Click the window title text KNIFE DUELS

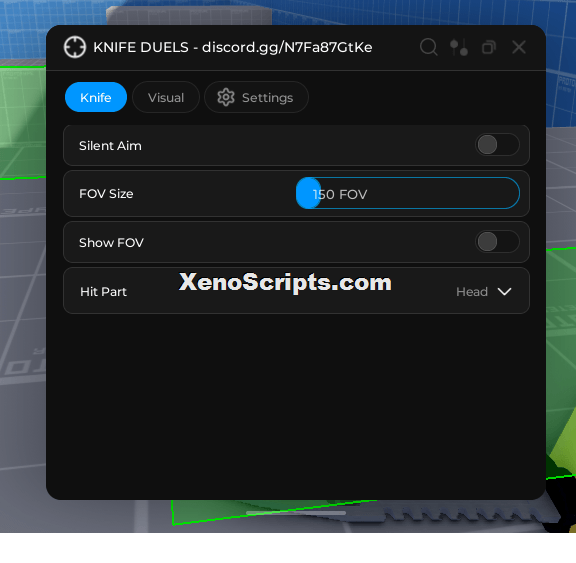click(141, 47)
